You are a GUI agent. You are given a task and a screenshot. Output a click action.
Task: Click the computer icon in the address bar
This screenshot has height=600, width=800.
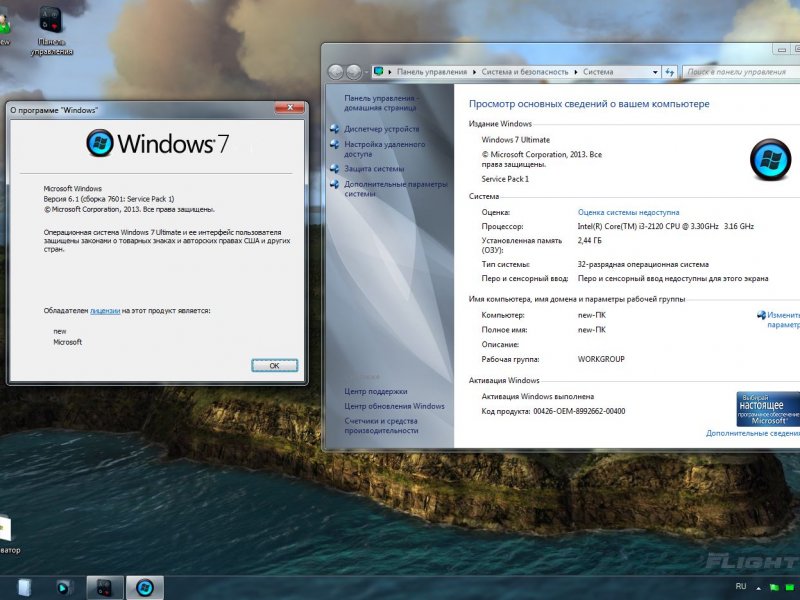click(x=379, y=71)
